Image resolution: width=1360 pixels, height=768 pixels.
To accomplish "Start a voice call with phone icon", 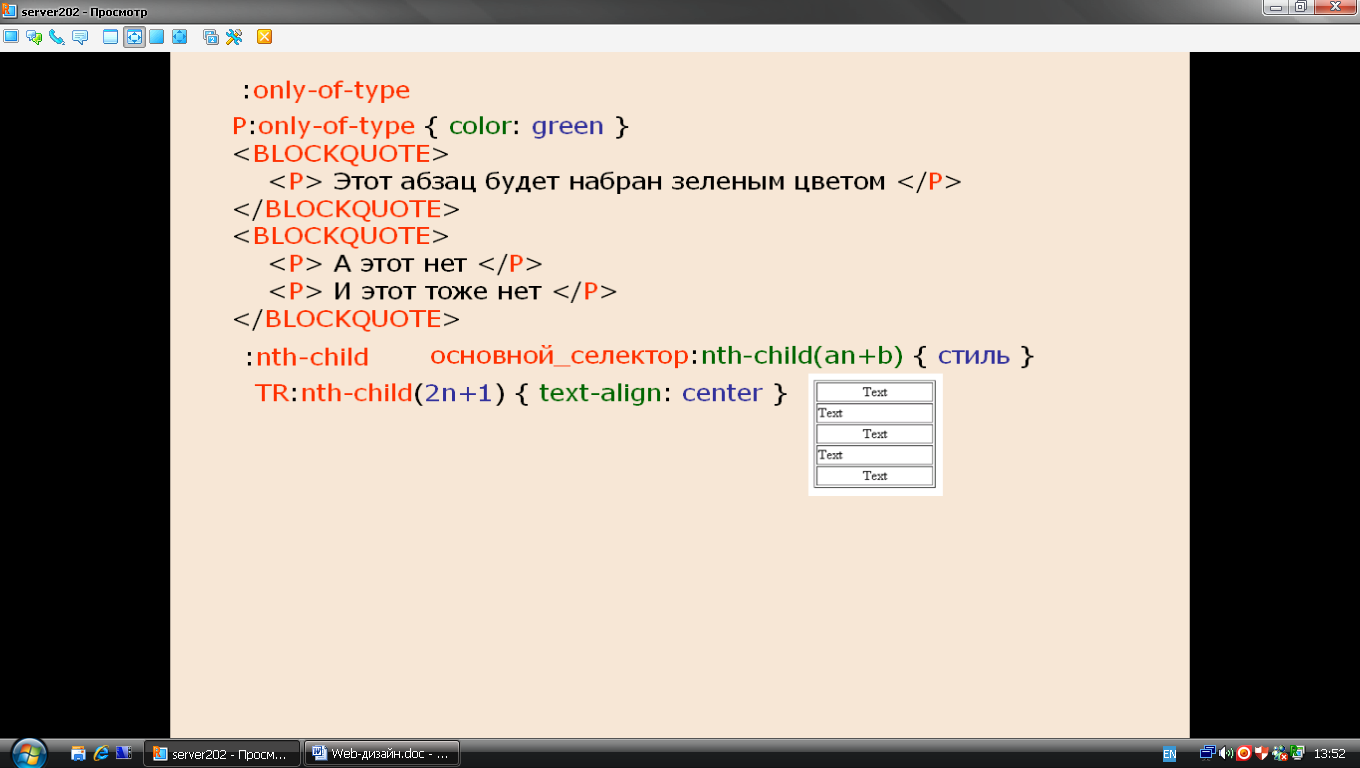I will click(57, 37).
